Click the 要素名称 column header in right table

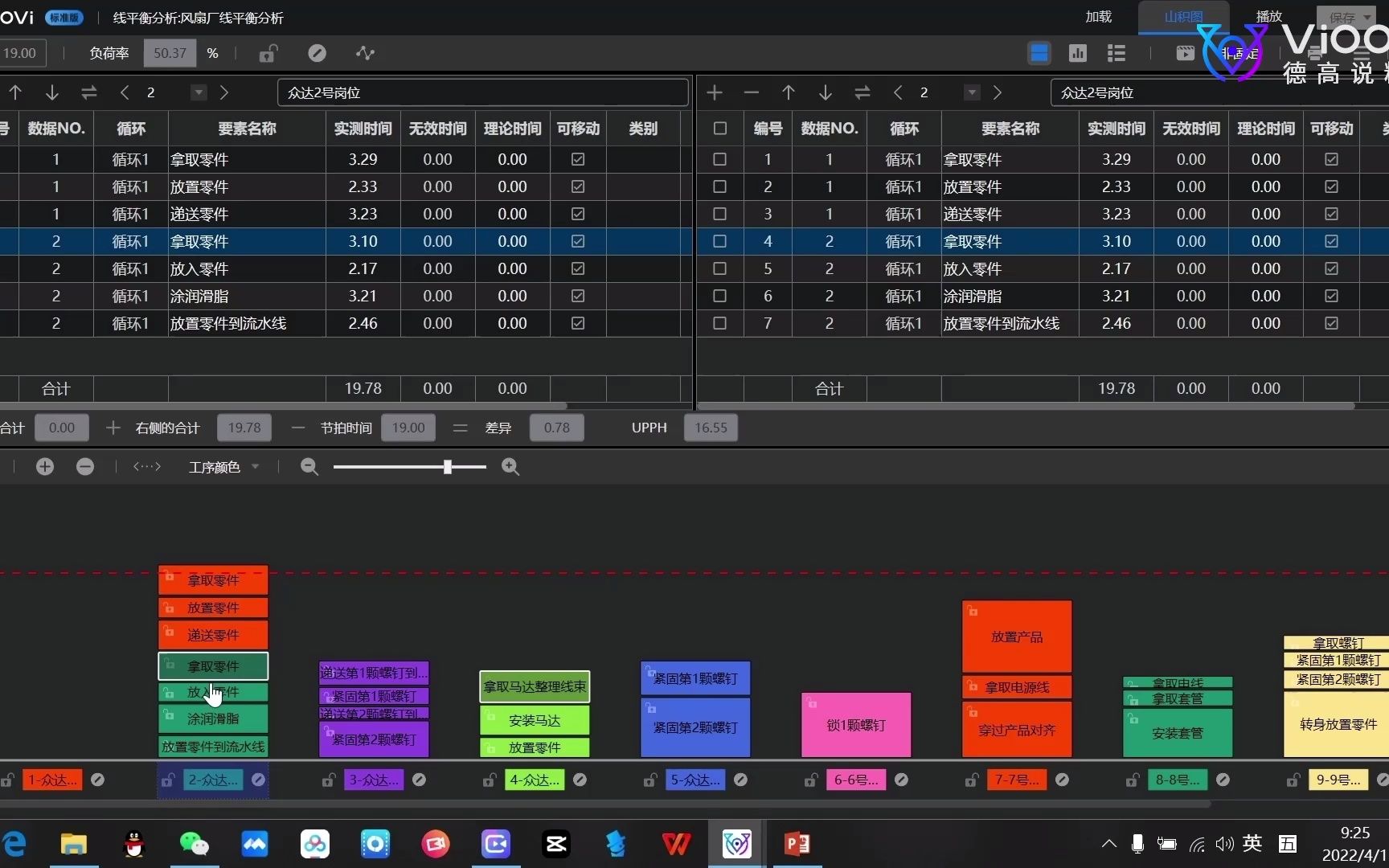(x=1010, y=129)
